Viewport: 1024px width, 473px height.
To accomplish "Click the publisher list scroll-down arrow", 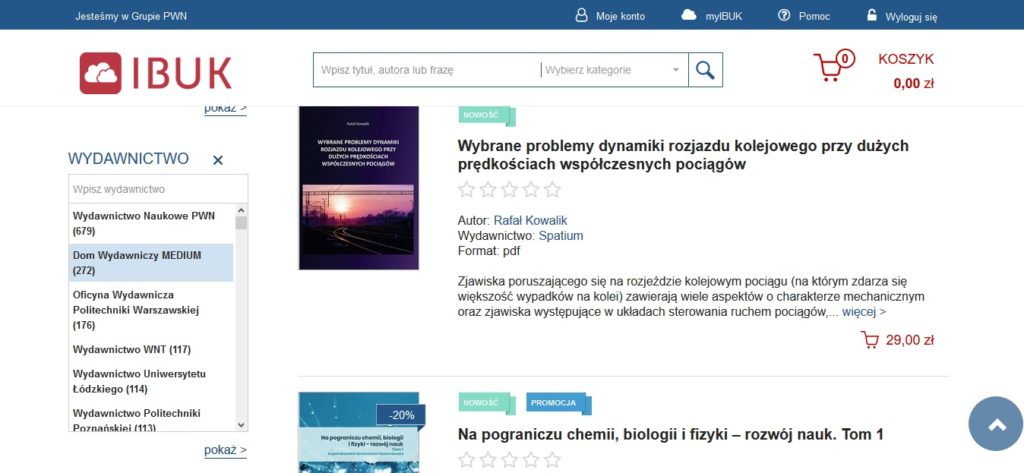I will (x=241, y=425).
